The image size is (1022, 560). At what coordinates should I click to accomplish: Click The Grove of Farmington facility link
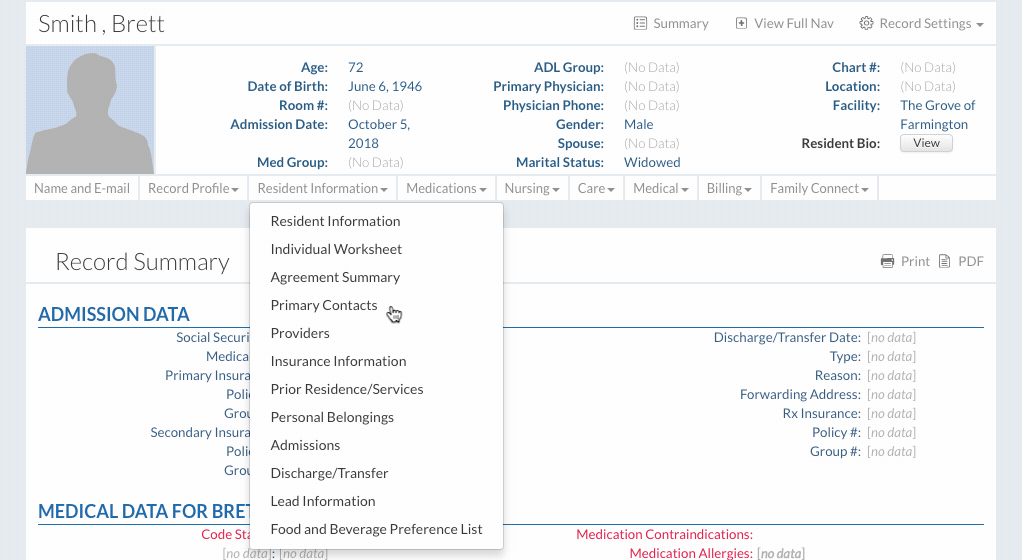pyautogui.click(x=937, y=115)
